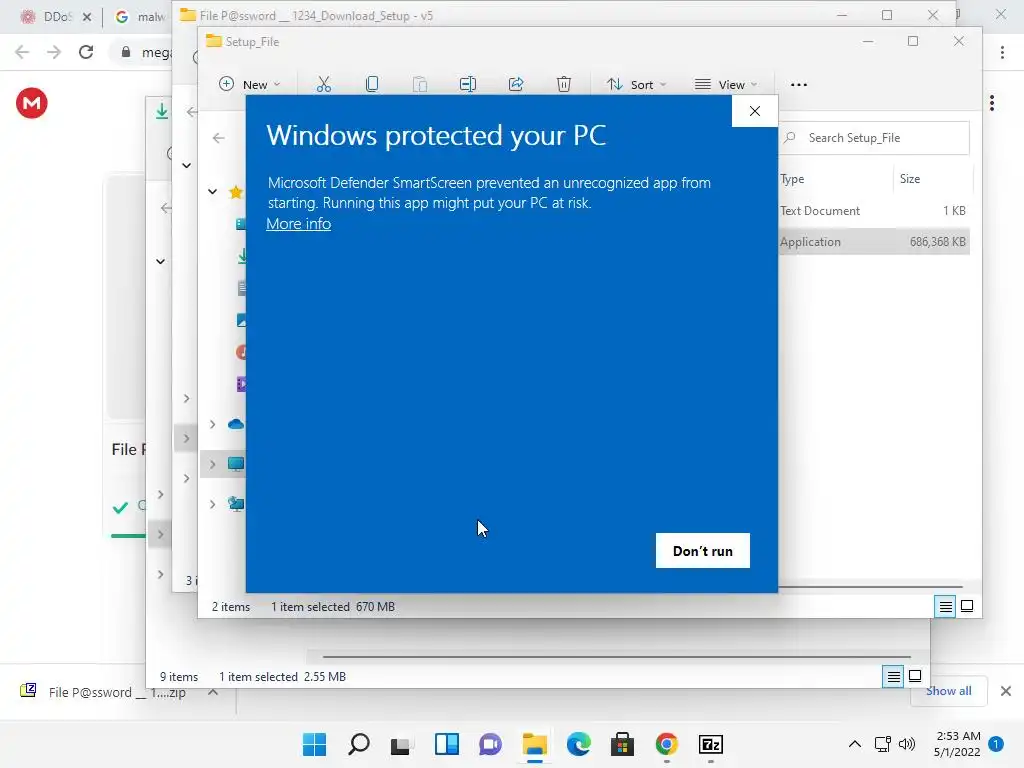
Task: Click the Cut scissors icon
Action: coord(324,84)
